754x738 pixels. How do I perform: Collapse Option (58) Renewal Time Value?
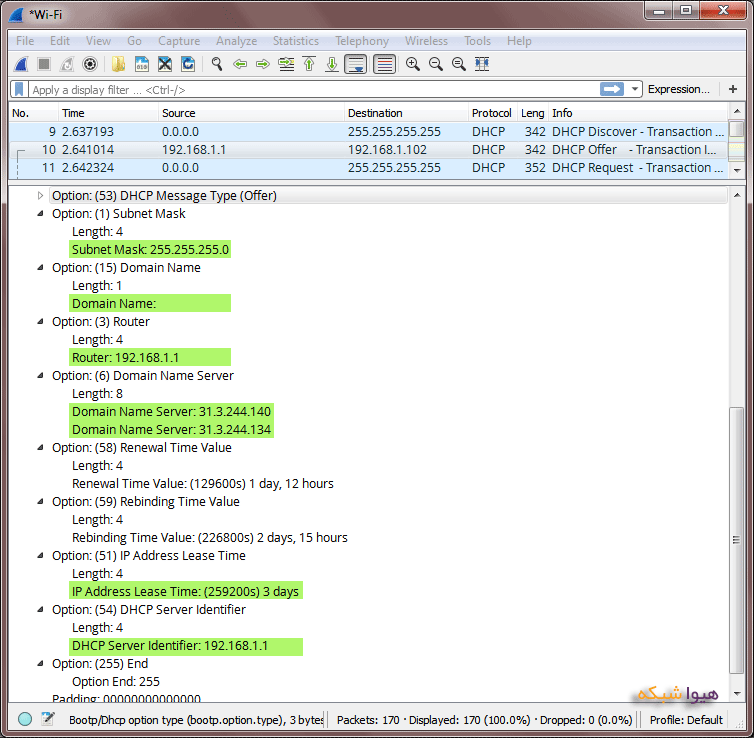click(x=40, y=448)
